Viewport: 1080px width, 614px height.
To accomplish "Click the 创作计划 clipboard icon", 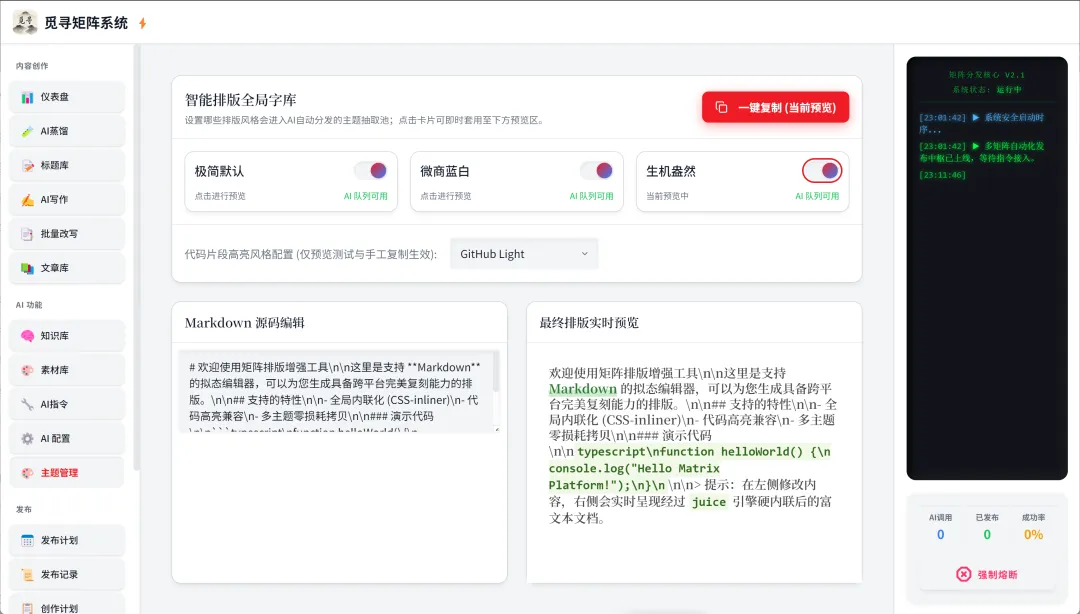I will [28, 608].
